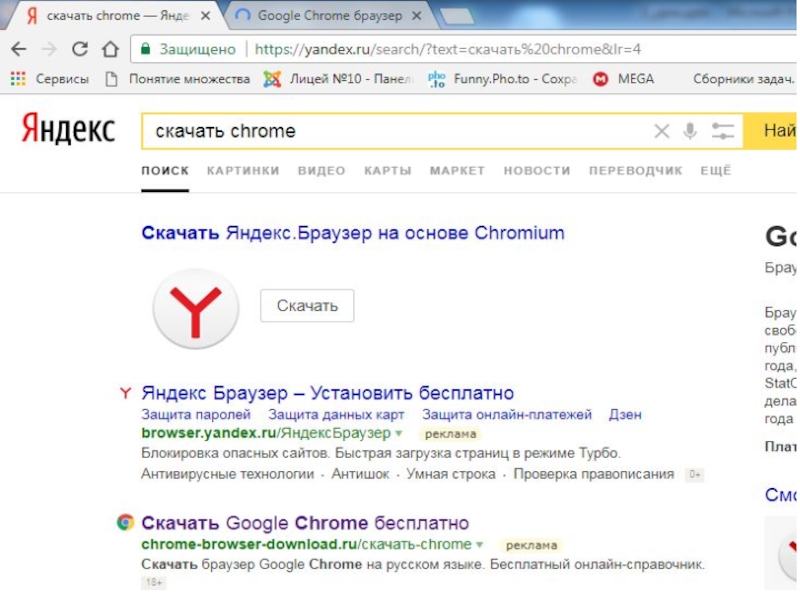Switch to the Карты tab
The image size is (800, 600).
(388, 170)
